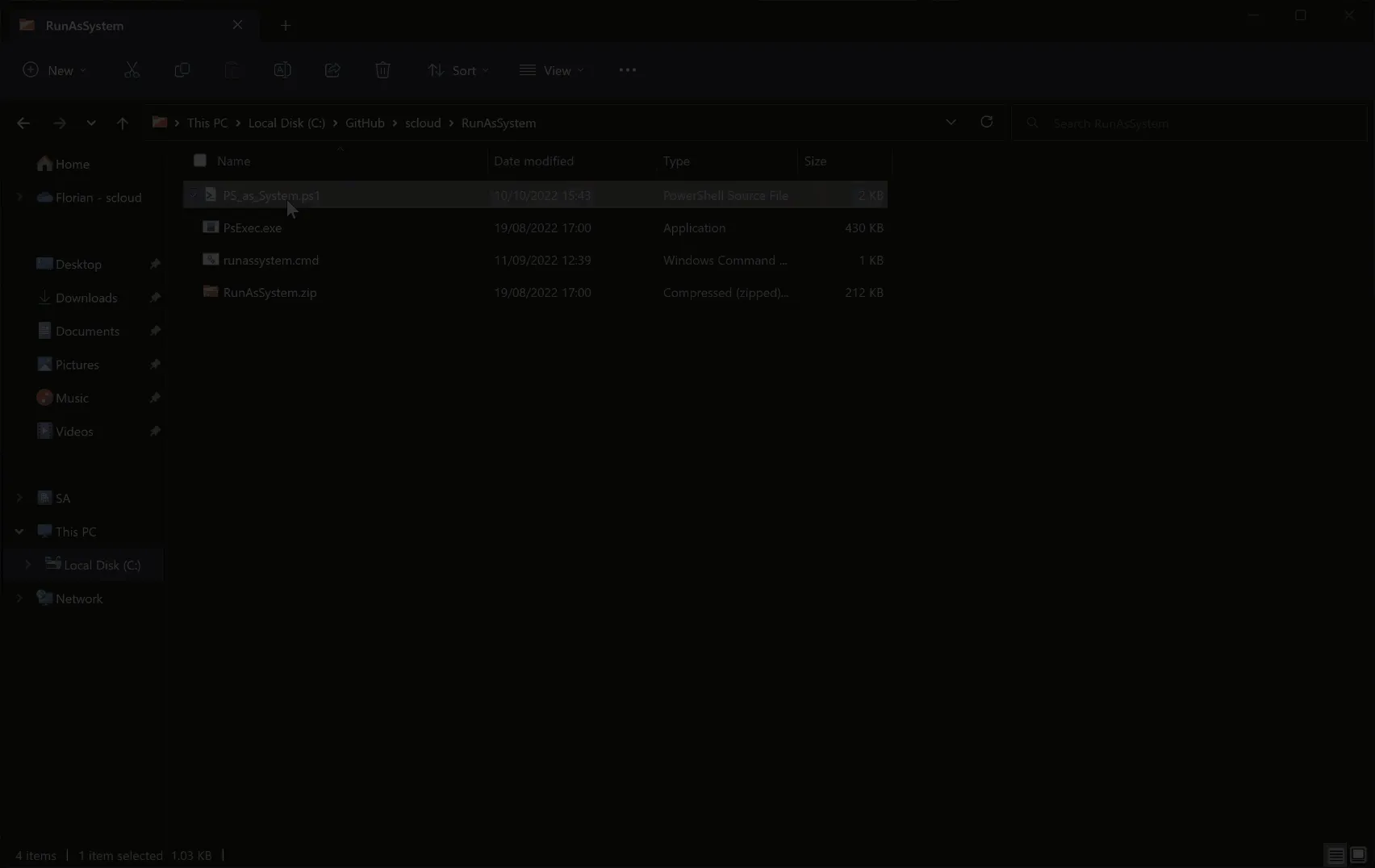The width and height of the screenshot is (1375, 868).
Task: Click scloud in breadcrumb path
Action: point(423,123)
